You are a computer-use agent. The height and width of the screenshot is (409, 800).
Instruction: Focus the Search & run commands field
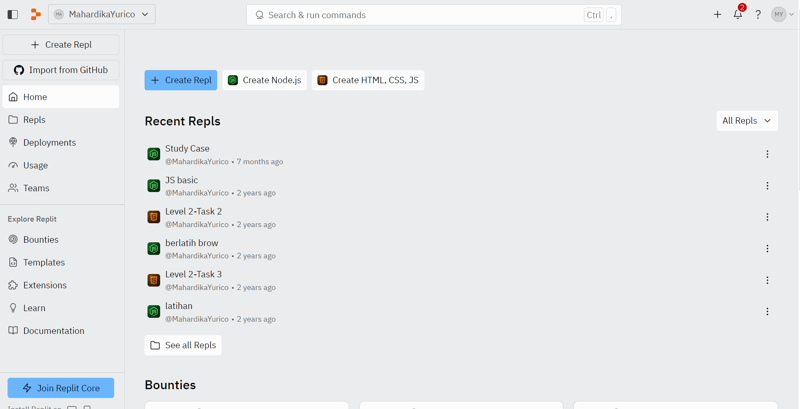(x=434, y=15)
